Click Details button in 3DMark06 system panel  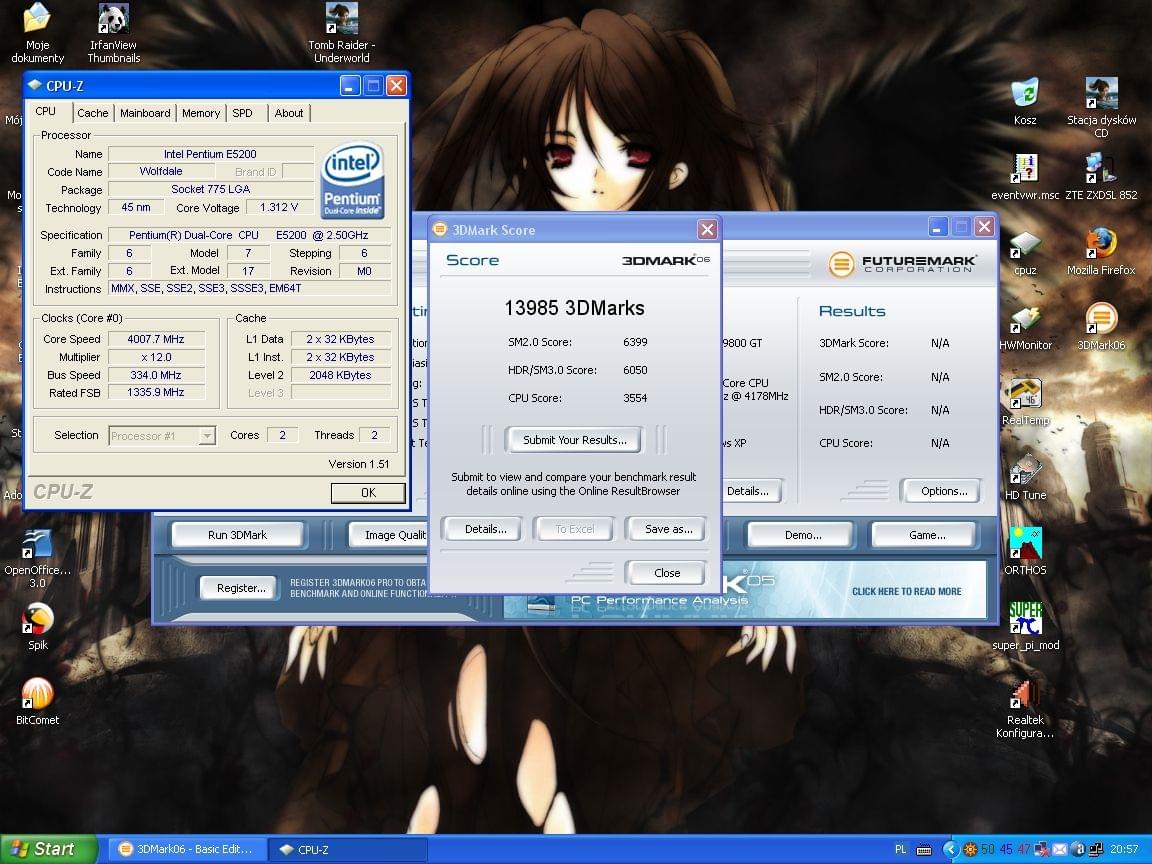tap(750, 491)
